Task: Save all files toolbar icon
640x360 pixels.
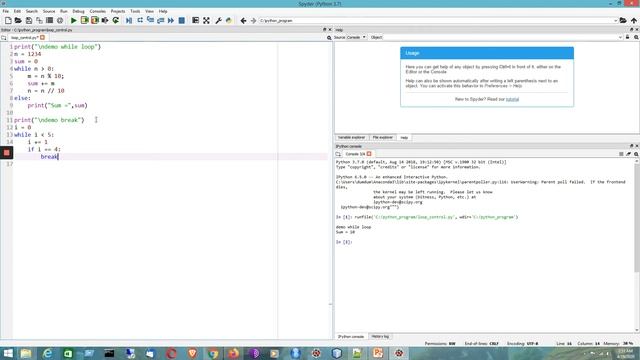Action: pos(39,20)
